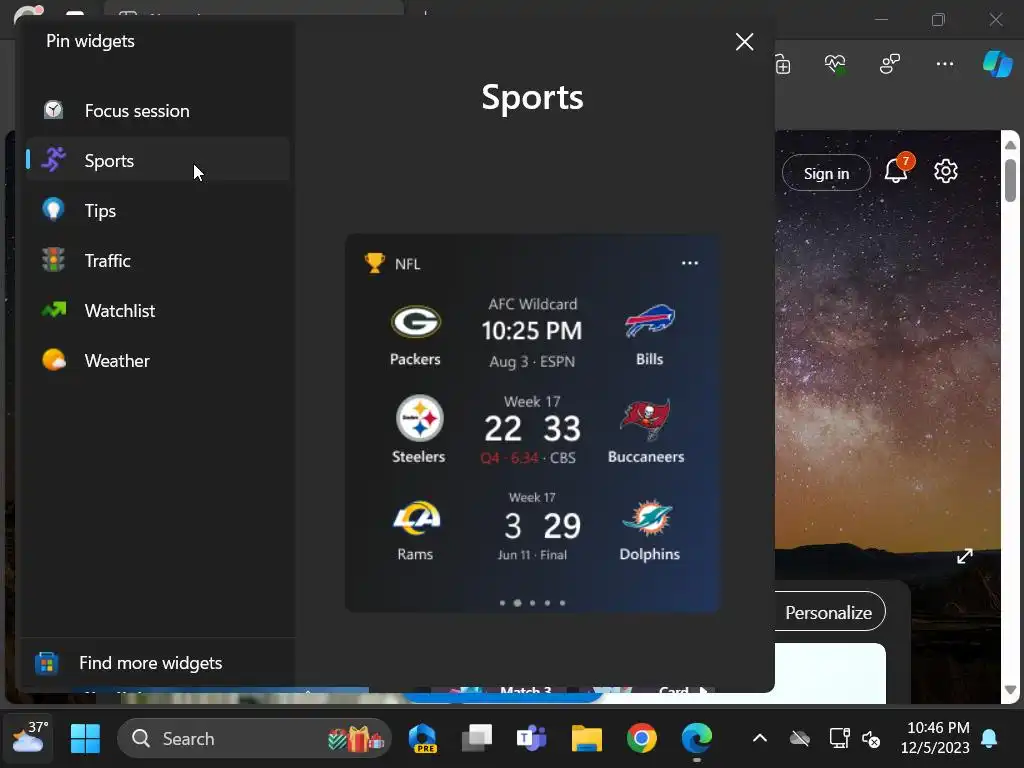The width and height of the screenshot is (1024, 768).
Task: Open Edge Settings and more ellipsis menu
Action: [x=944, y=64]
